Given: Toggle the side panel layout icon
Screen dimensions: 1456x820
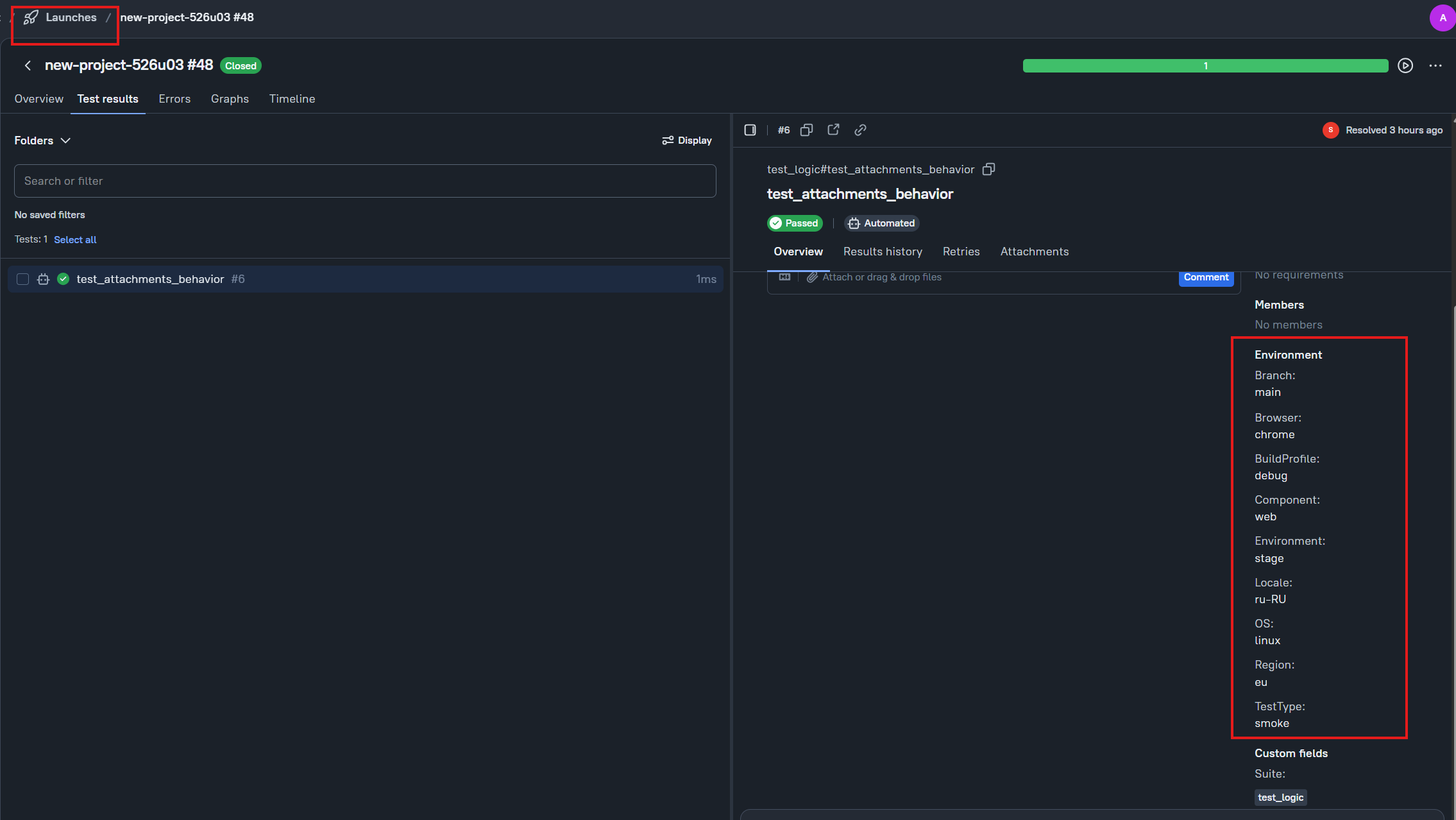Looking at the screenshot, I should tap(750, 130).
